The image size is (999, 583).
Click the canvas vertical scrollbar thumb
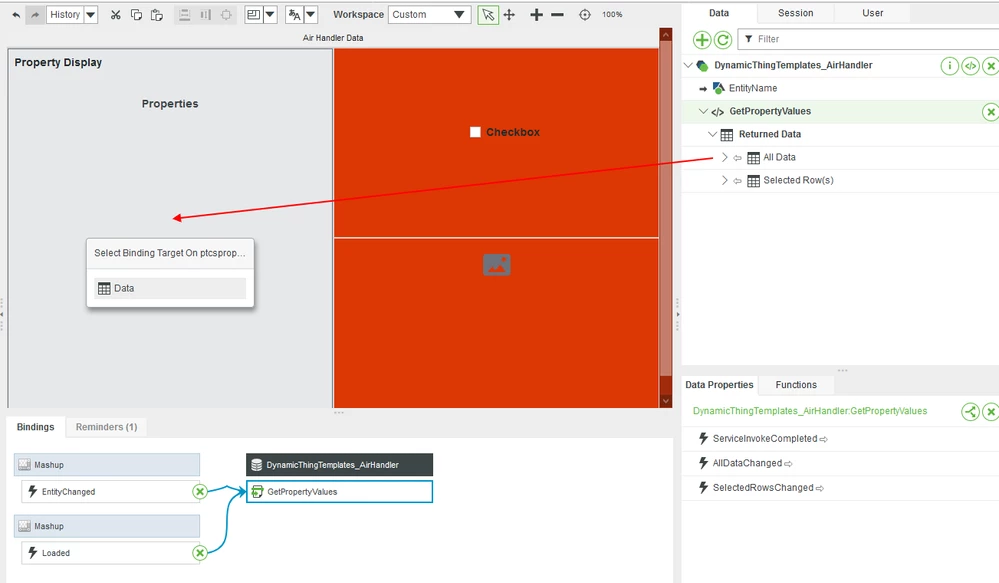click(666, 210)
